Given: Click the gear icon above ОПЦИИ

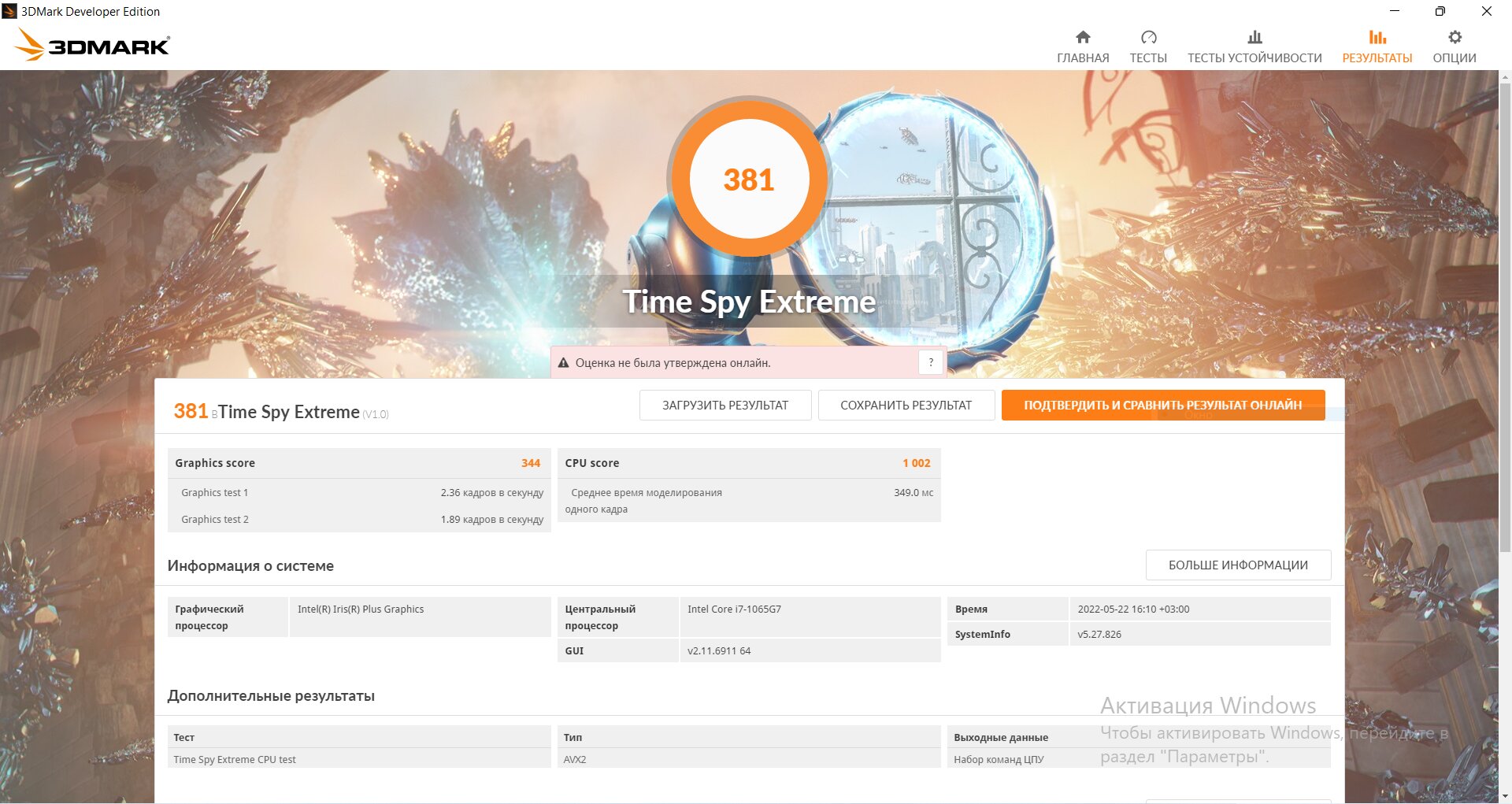Looking at the screenshot, I should pos(1455,37).
